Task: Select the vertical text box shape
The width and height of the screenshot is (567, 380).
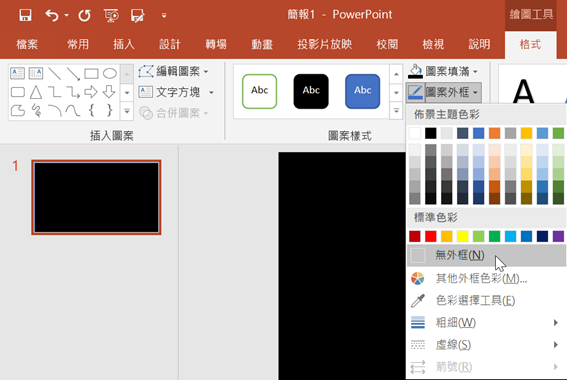Action: click(x=35, y=73)
